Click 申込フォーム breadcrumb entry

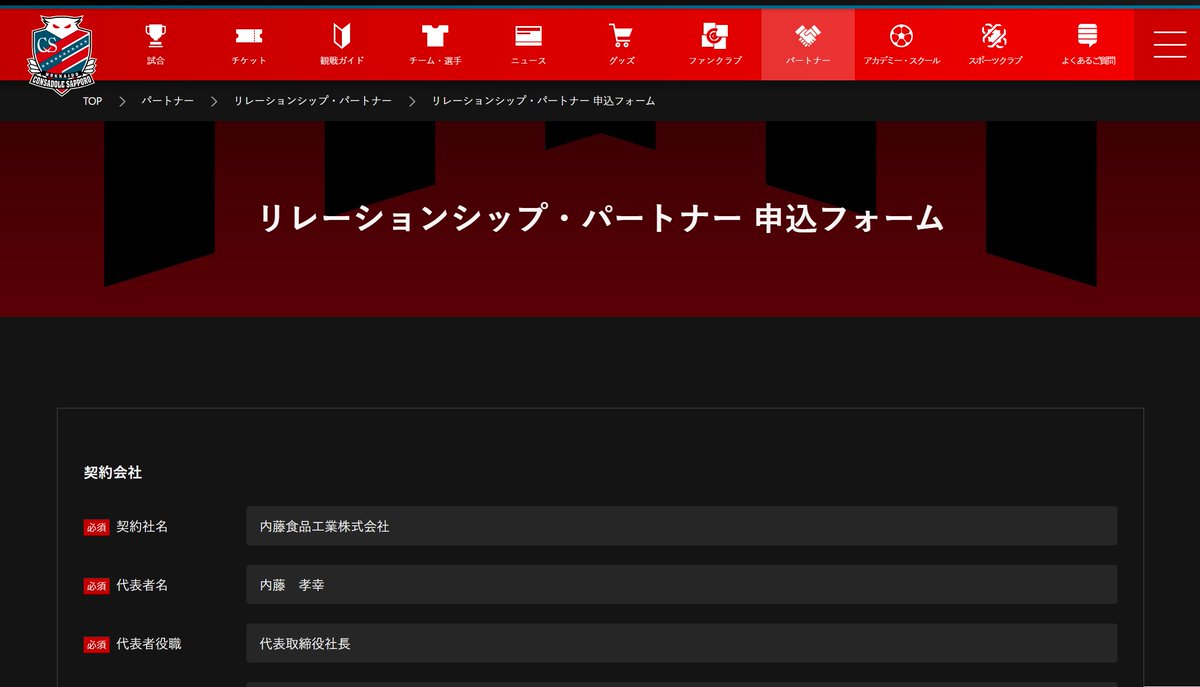543,101
